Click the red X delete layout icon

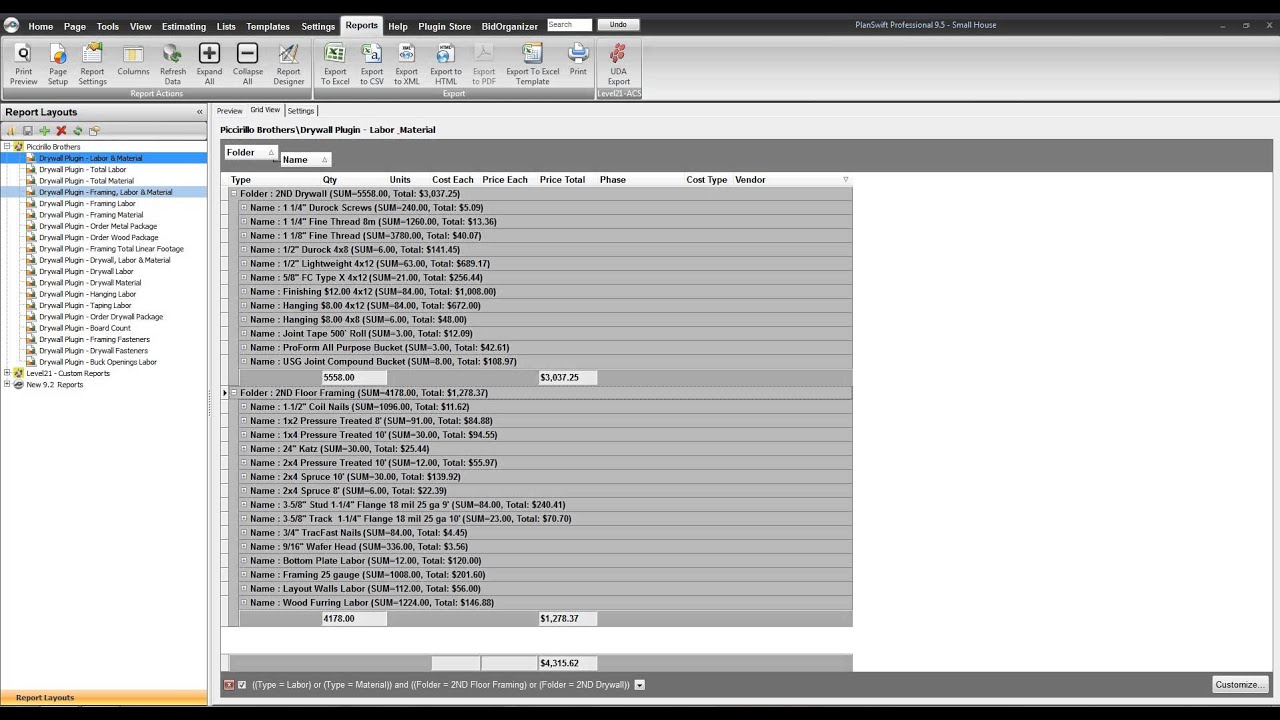(61, 131)
